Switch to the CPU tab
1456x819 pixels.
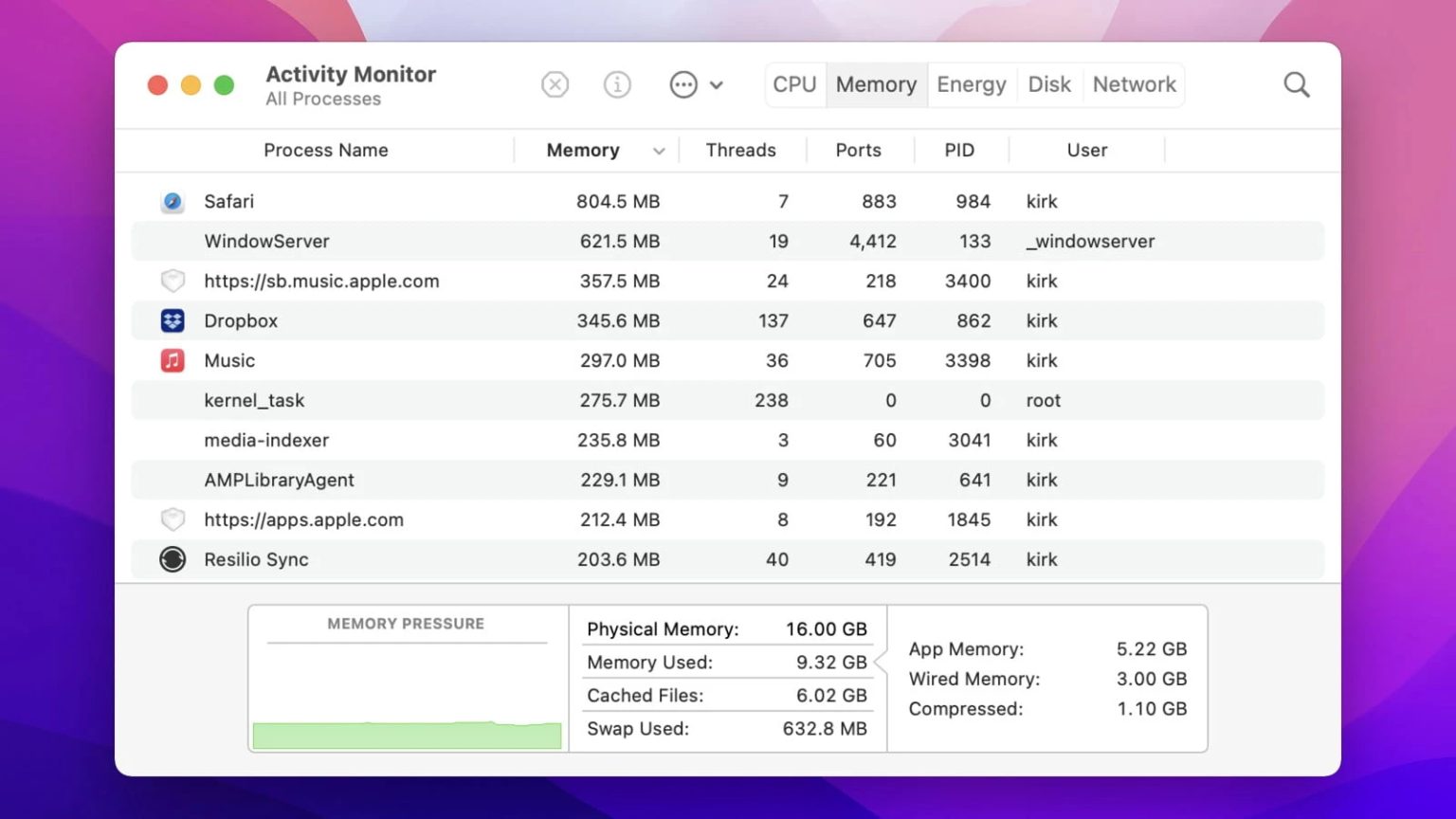(795, 84)
